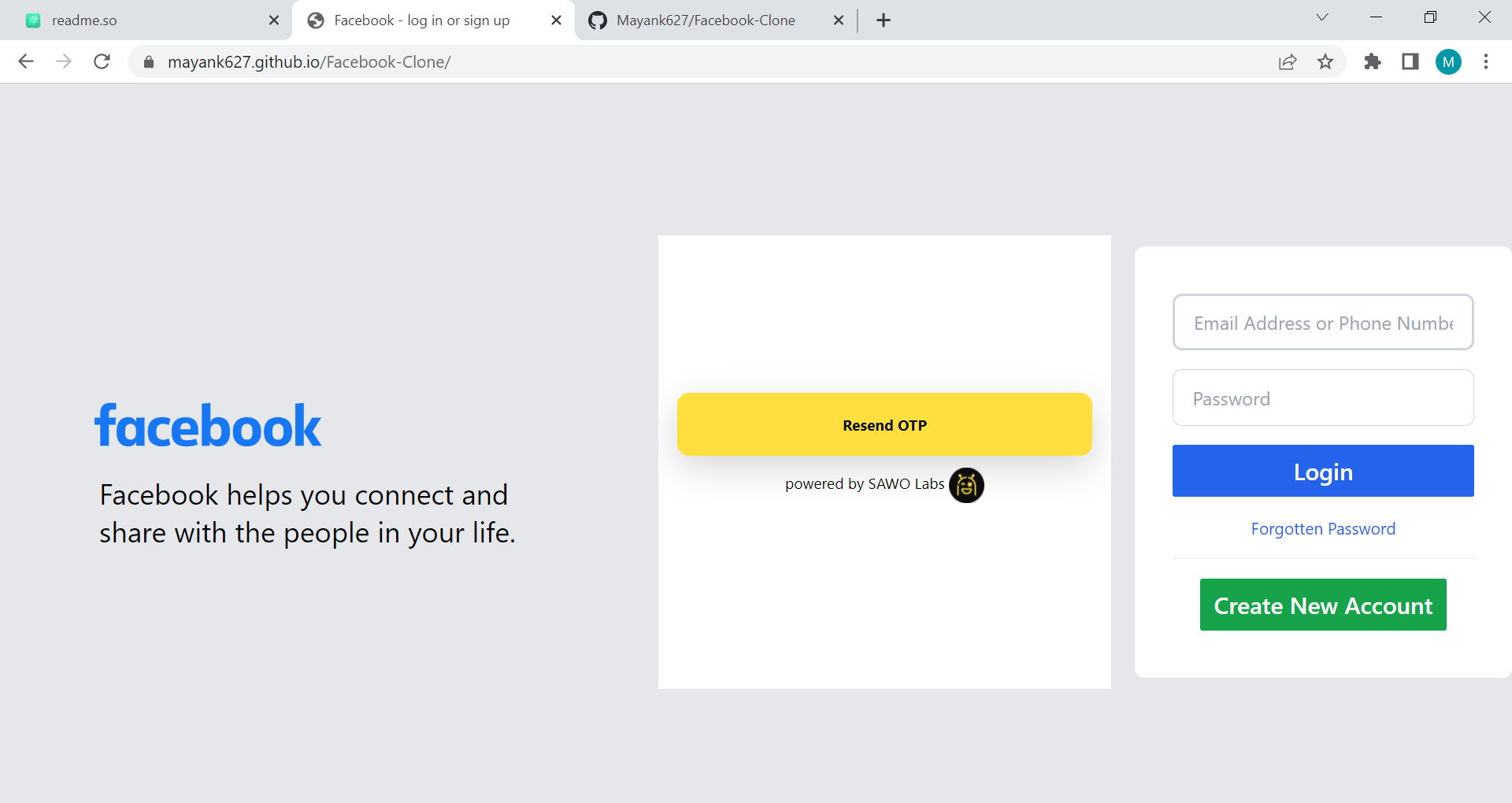Minimize the browser window
The image size is (1512, 803).
coord(1377,17)
